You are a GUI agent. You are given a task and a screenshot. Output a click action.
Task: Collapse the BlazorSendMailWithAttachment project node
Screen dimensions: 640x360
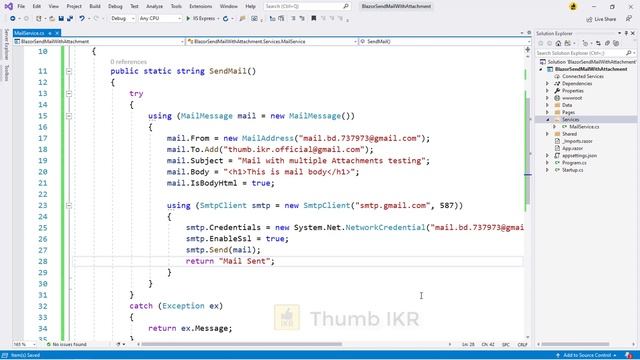[542, 69]
